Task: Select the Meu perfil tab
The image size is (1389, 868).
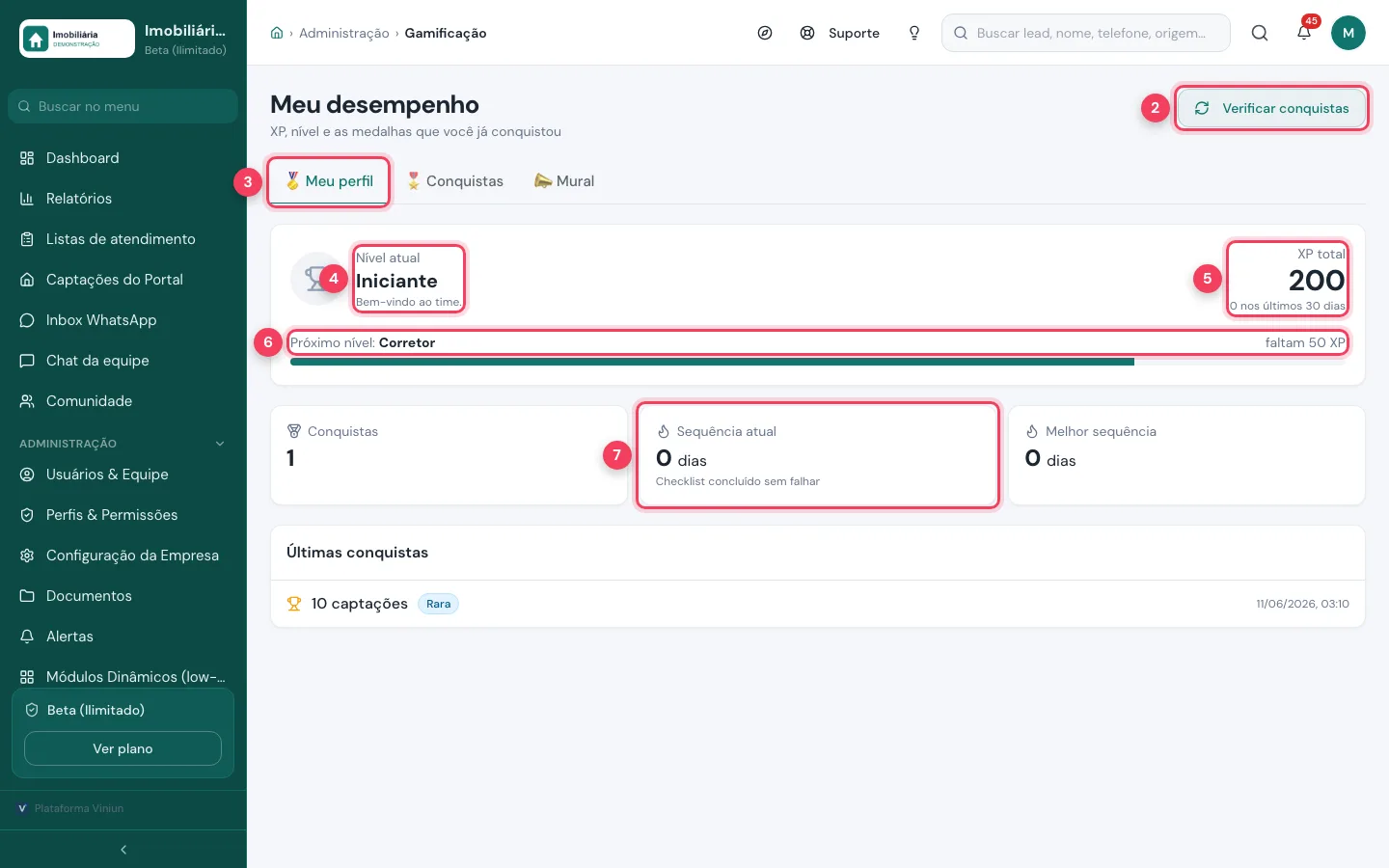Action: pyautogui.click(x=329, y=181)
